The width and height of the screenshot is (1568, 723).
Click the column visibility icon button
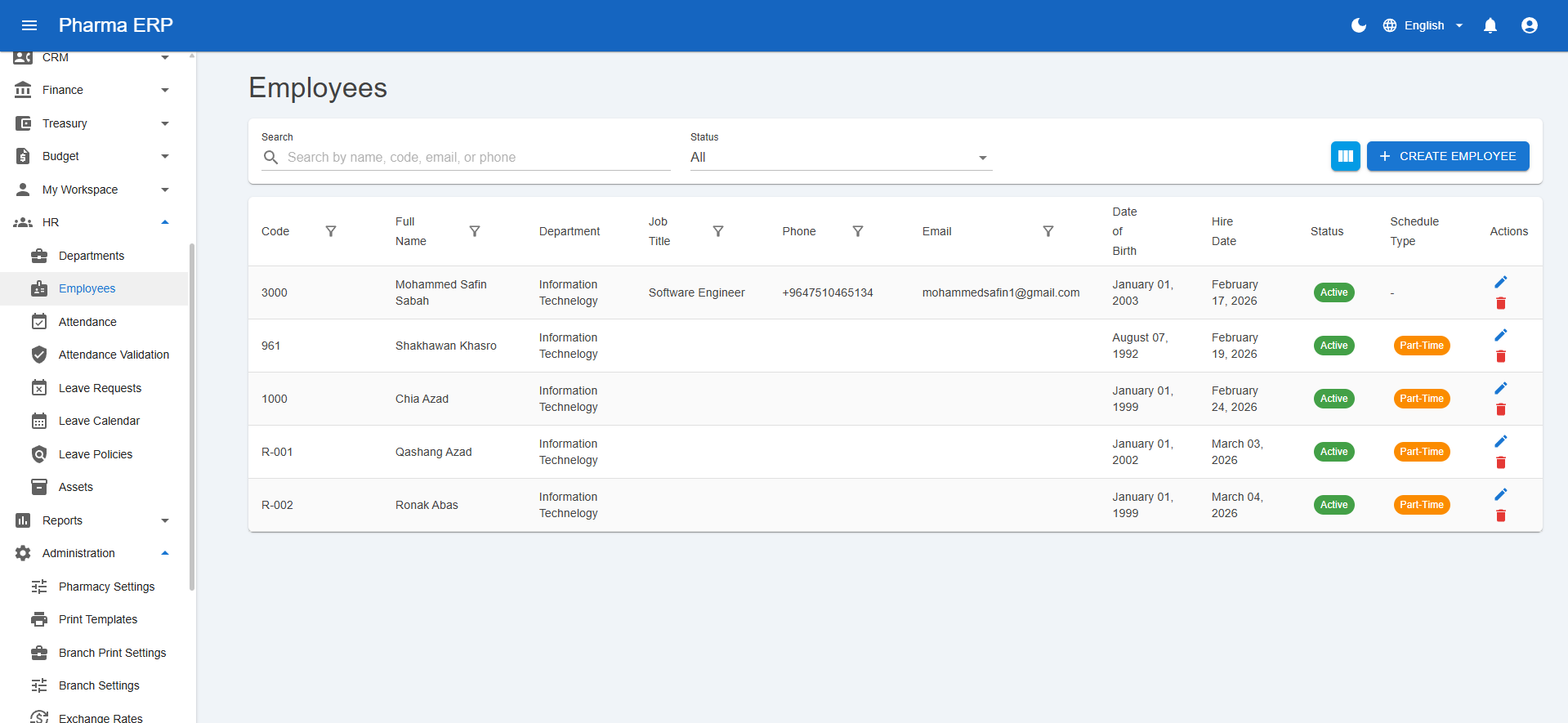[1345, 156]
